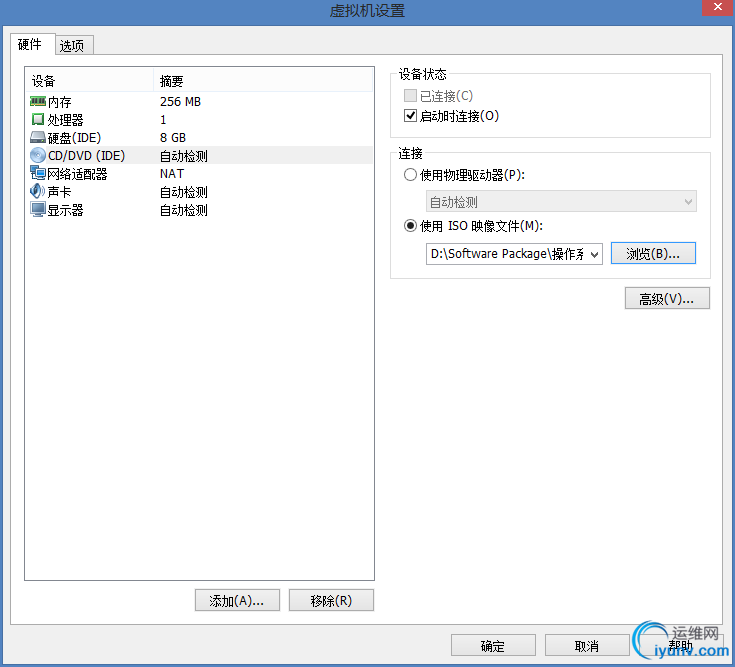Select 使用 ISO 映像文件(M) radio button

[x=410, y=226]
